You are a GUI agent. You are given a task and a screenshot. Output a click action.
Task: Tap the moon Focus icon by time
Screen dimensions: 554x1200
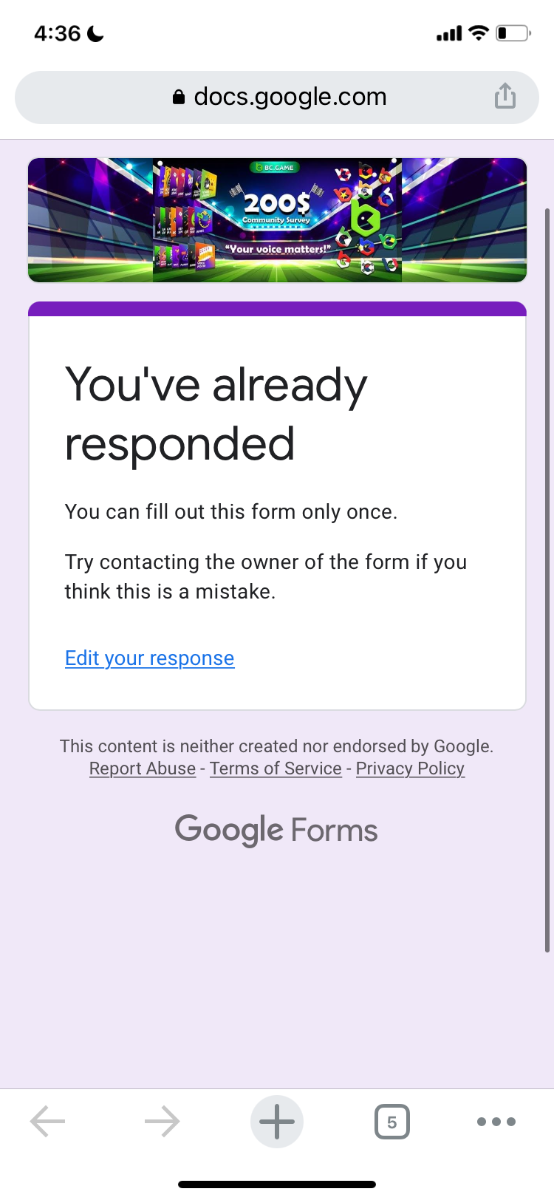pyautogui.click(x=96, y=33)
